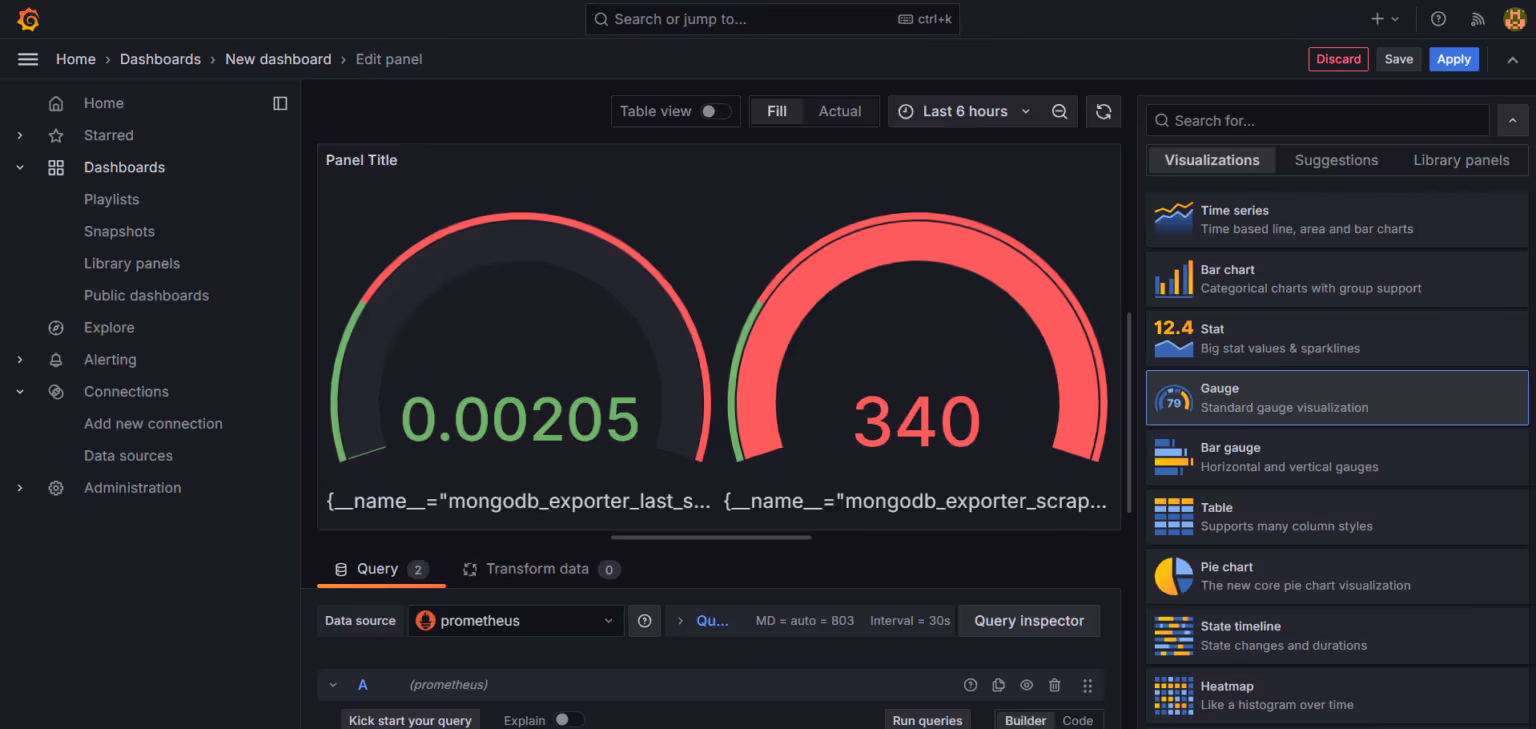The image size is (1536, 729).
Task: Select the Table visualization
Action: (x=1337, y=517)
